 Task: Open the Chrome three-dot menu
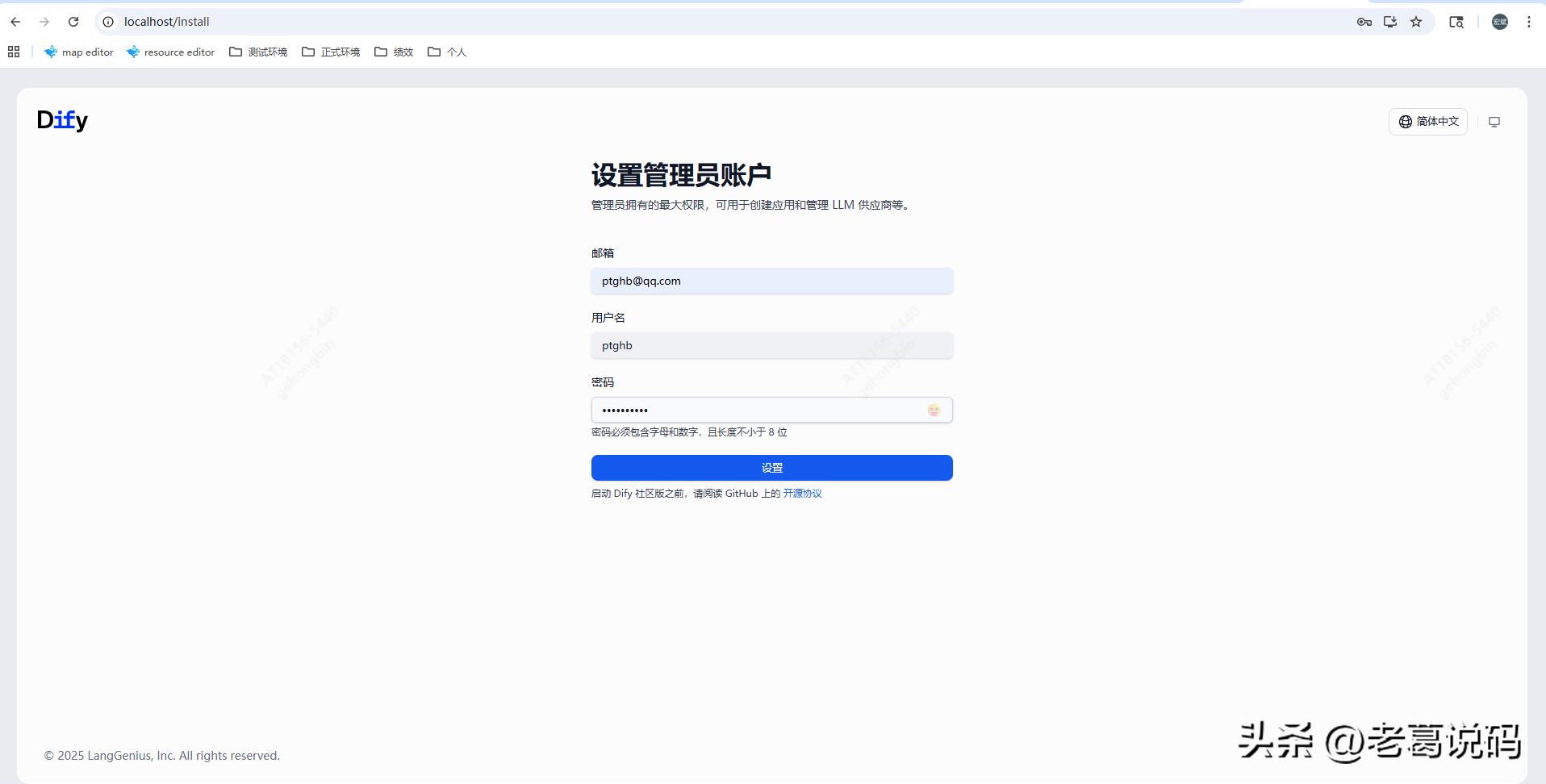point(1529,22)
